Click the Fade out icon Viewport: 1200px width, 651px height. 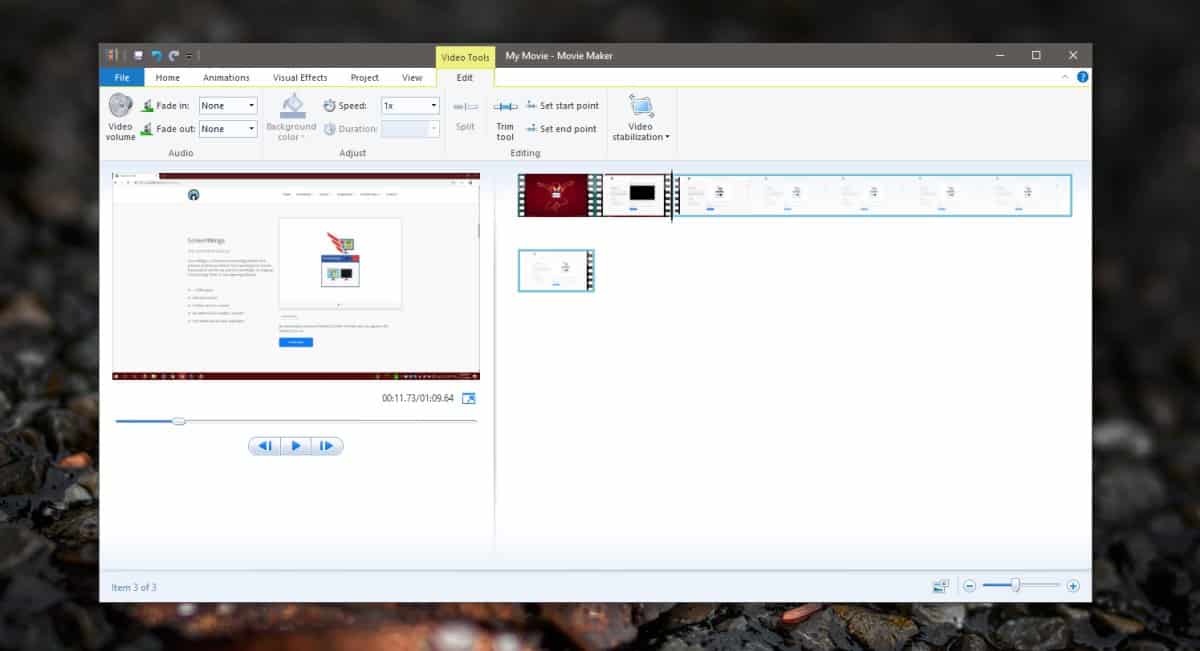point(147,128)
